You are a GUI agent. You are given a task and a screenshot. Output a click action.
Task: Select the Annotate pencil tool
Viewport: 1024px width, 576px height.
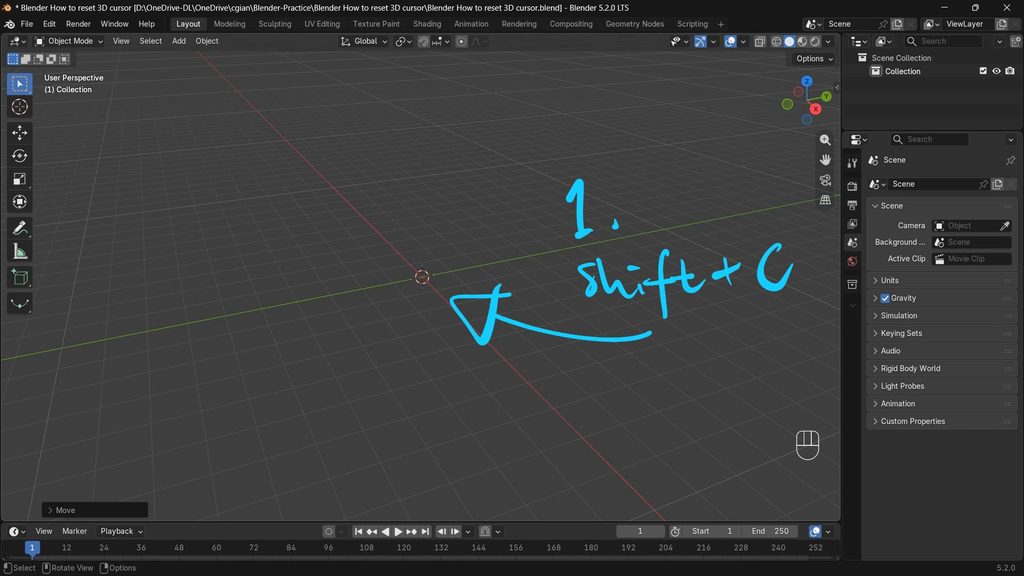20,228
